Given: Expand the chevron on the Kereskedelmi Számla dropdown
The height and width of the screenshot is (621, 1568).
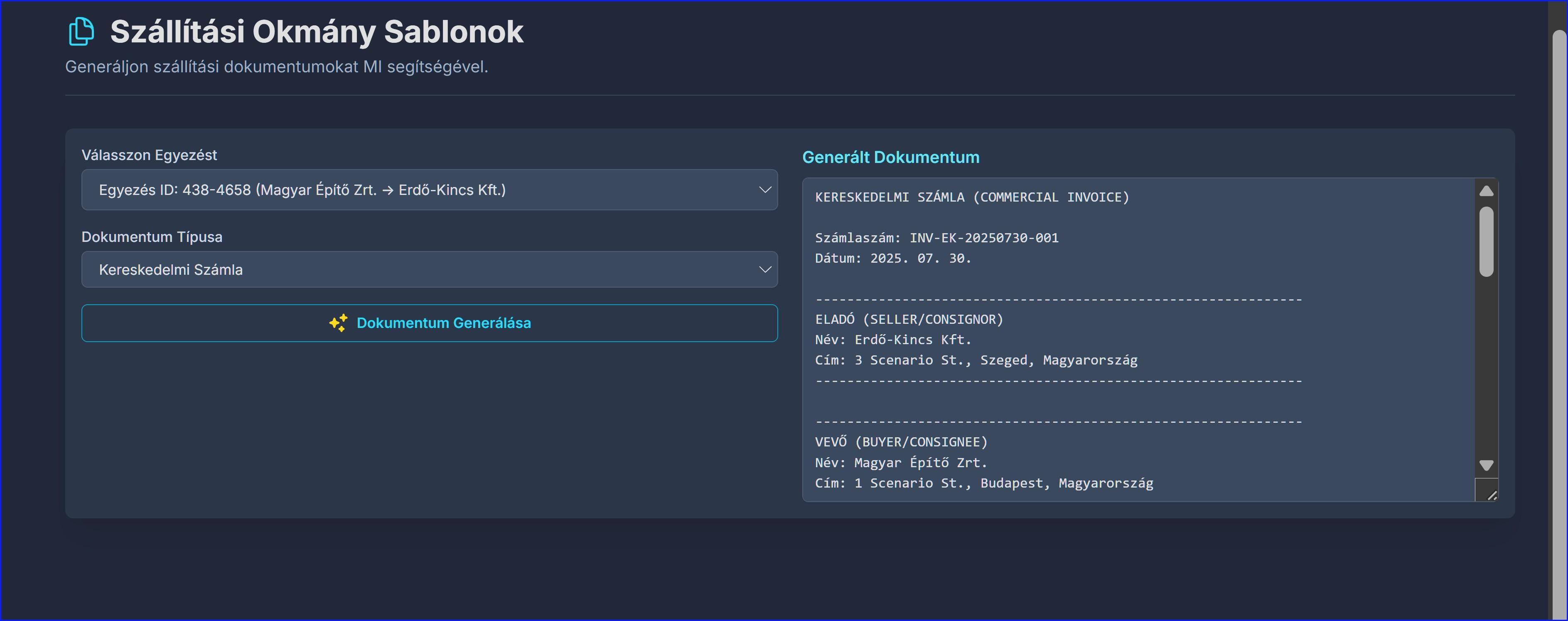Looking at the screenshot, I should [764, 270].
